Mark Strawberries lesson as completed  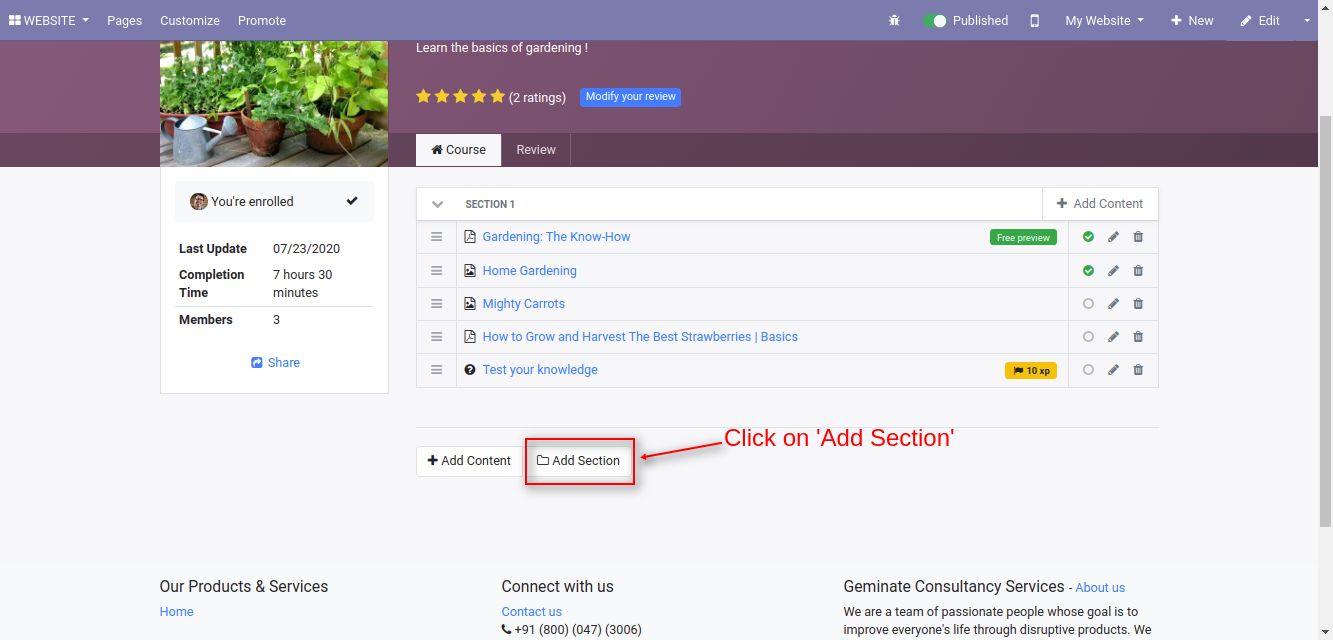tap(1088, 337)
